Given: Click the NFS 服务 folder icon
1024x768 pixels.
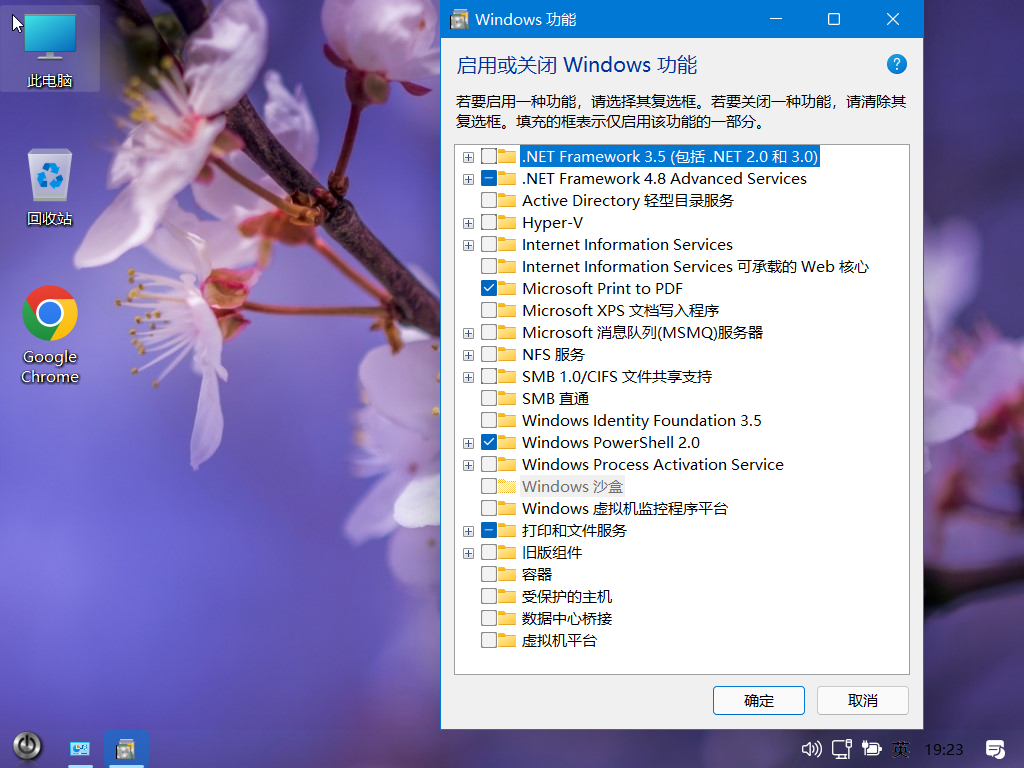Looking at the screenshot, I should pos(507,354).
